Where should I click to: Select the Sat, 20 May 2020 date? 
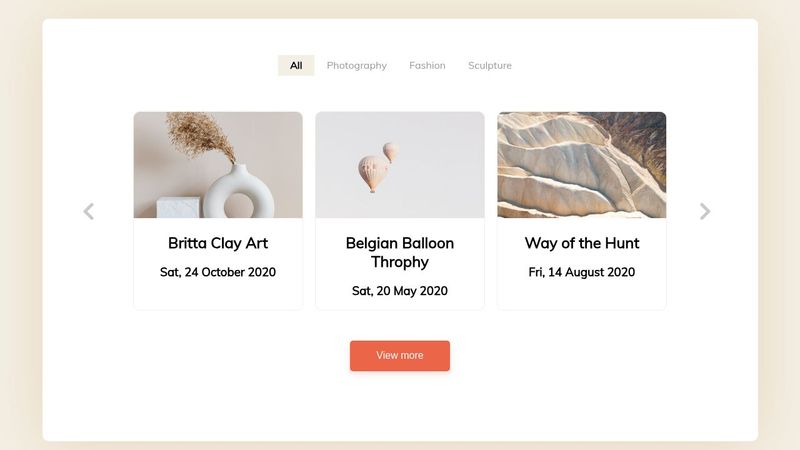tap(400, 291)
